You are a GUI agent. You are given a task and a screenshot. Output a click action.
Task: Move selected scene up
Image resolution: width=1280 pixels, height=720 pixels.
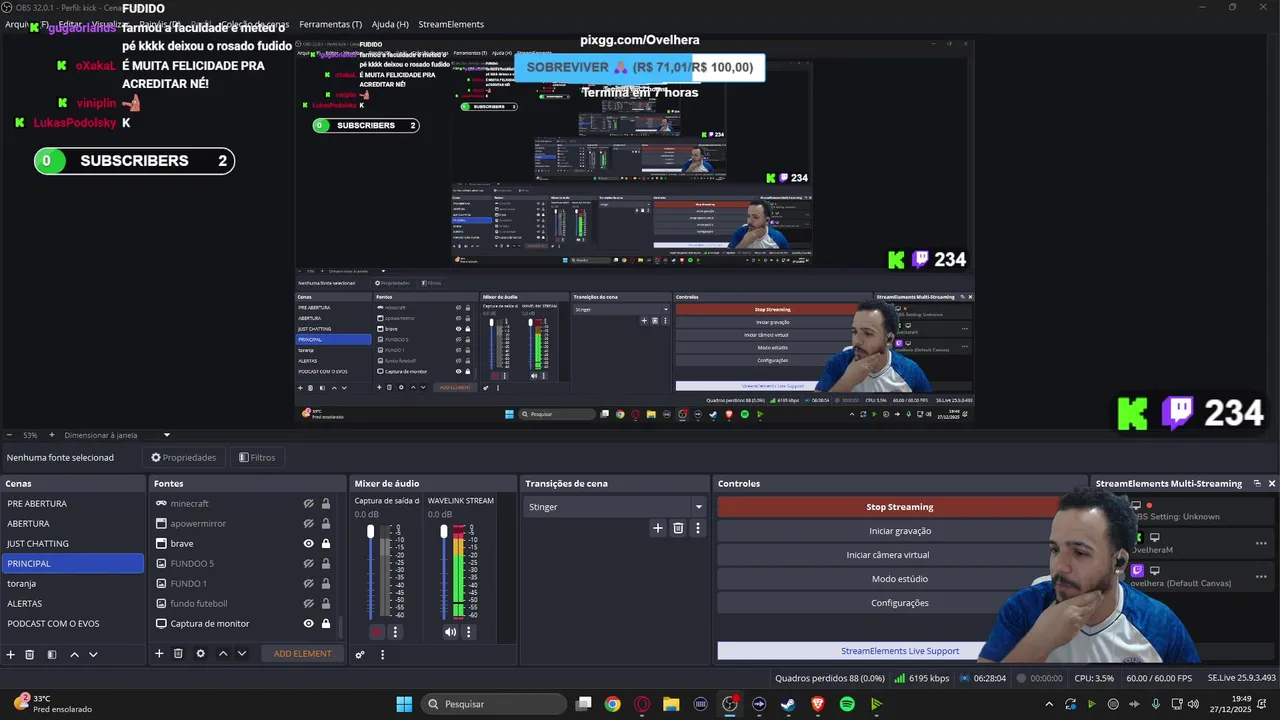74,654
